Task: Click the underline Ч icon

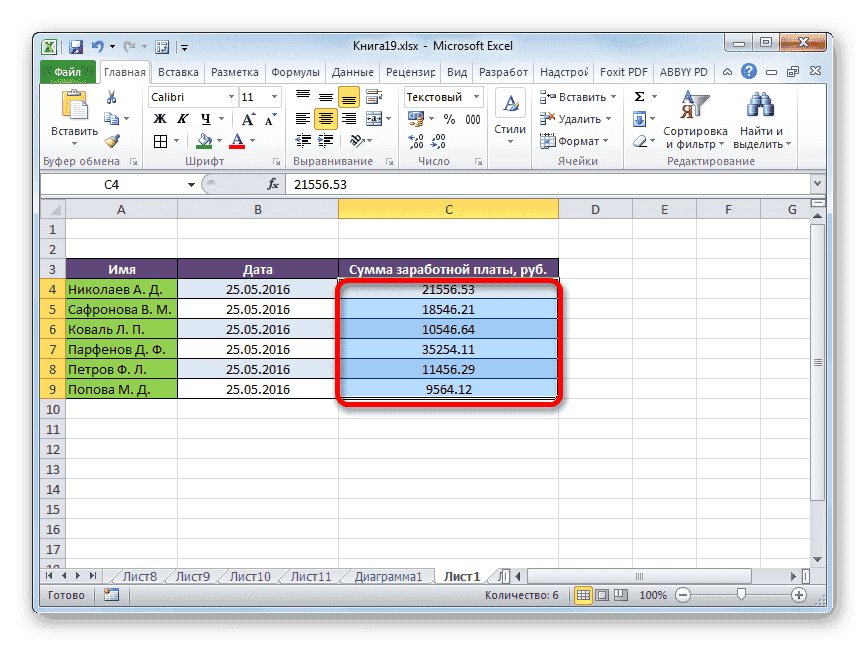Action: pos(207,118)
